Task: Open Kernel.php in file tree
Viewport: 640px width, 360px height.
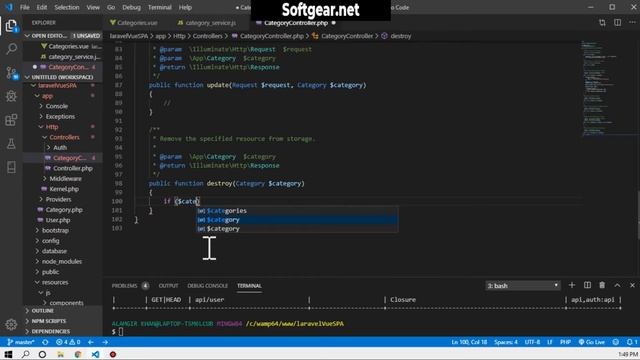Action: click(x=64, y=189)
